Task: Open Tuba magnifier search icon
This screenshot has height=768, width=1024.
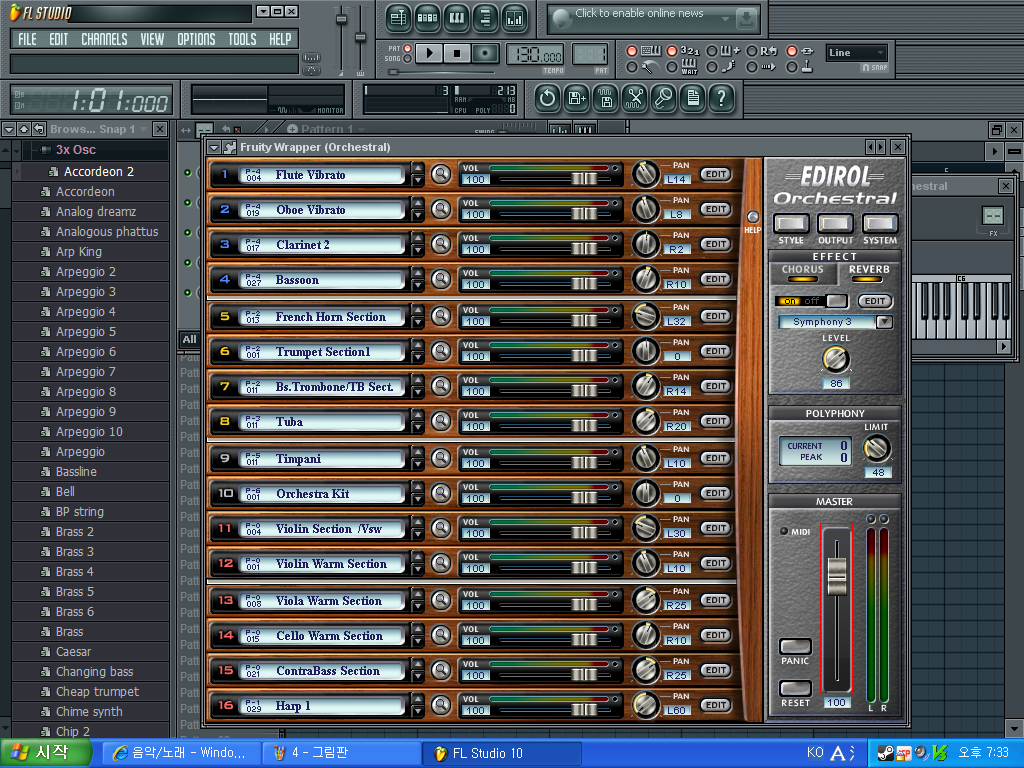Action: [x=441, y=421]
